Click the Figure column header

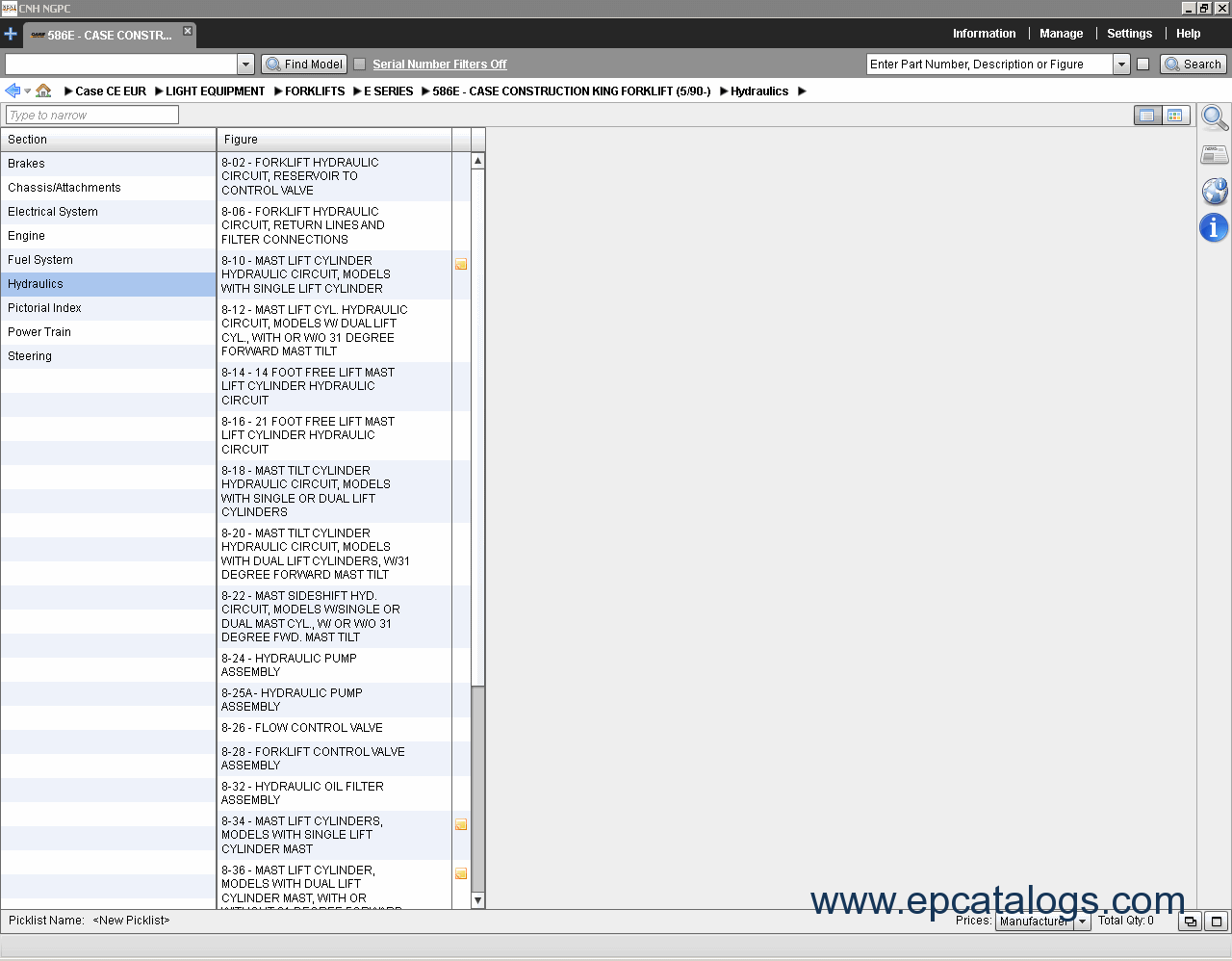coord(334,140)
